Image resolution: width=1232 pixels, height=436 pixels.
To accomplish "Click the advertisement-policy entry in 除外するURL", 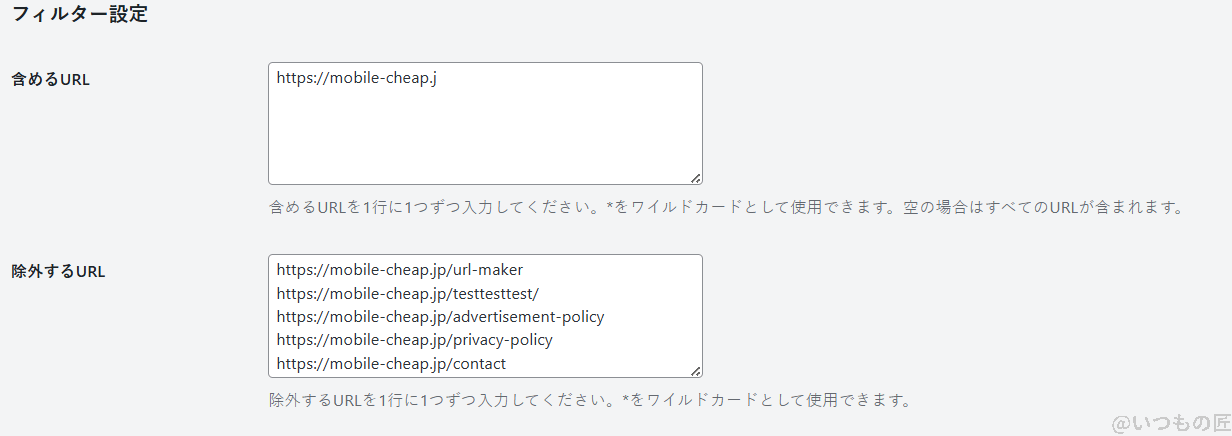I will [528, 317].
